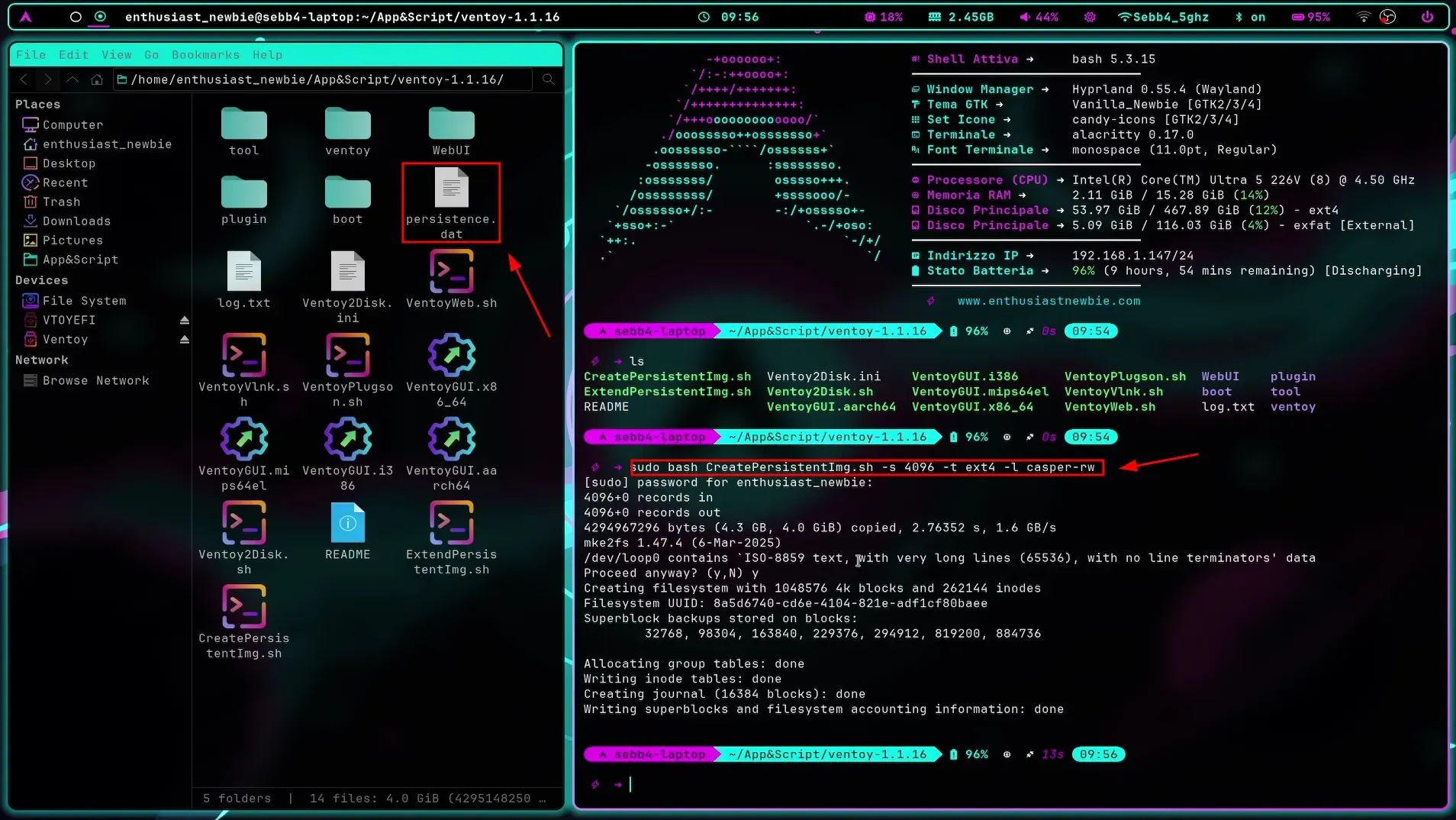Click the empty workspace circle indicator
1456x820 pixels.
(76, 17)
